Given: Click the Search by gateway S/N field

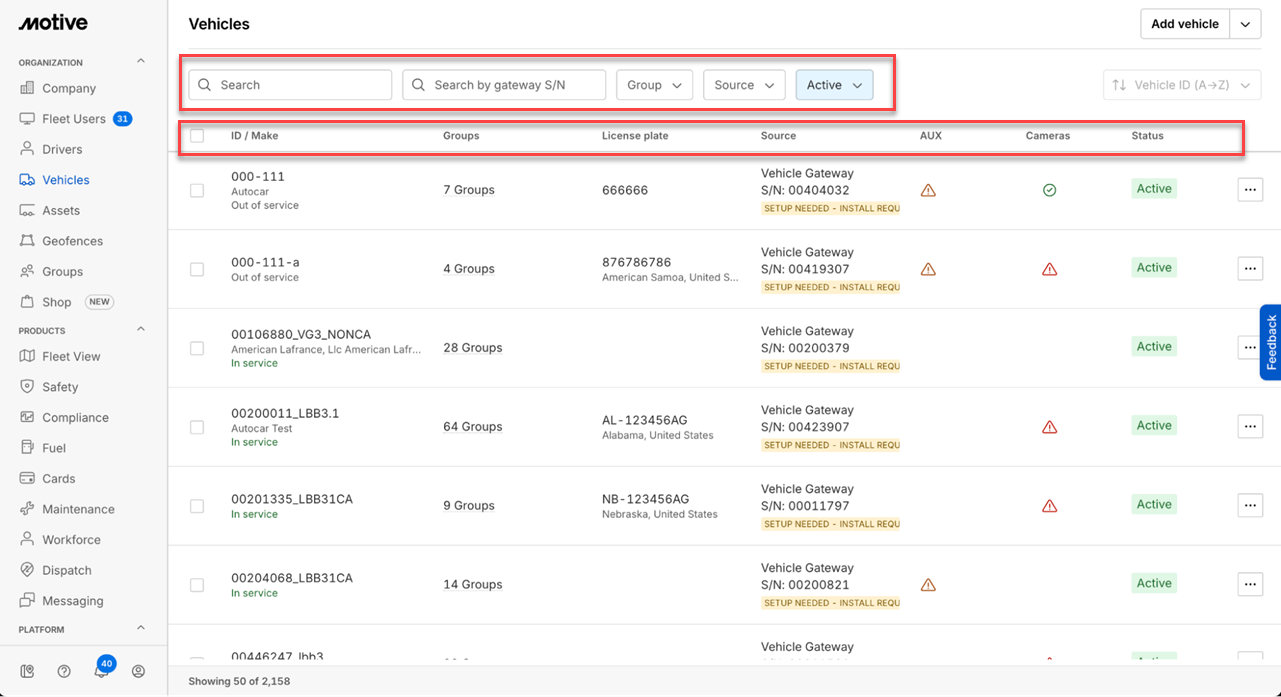Looking at the screenshot, I should tap(504, 85).
